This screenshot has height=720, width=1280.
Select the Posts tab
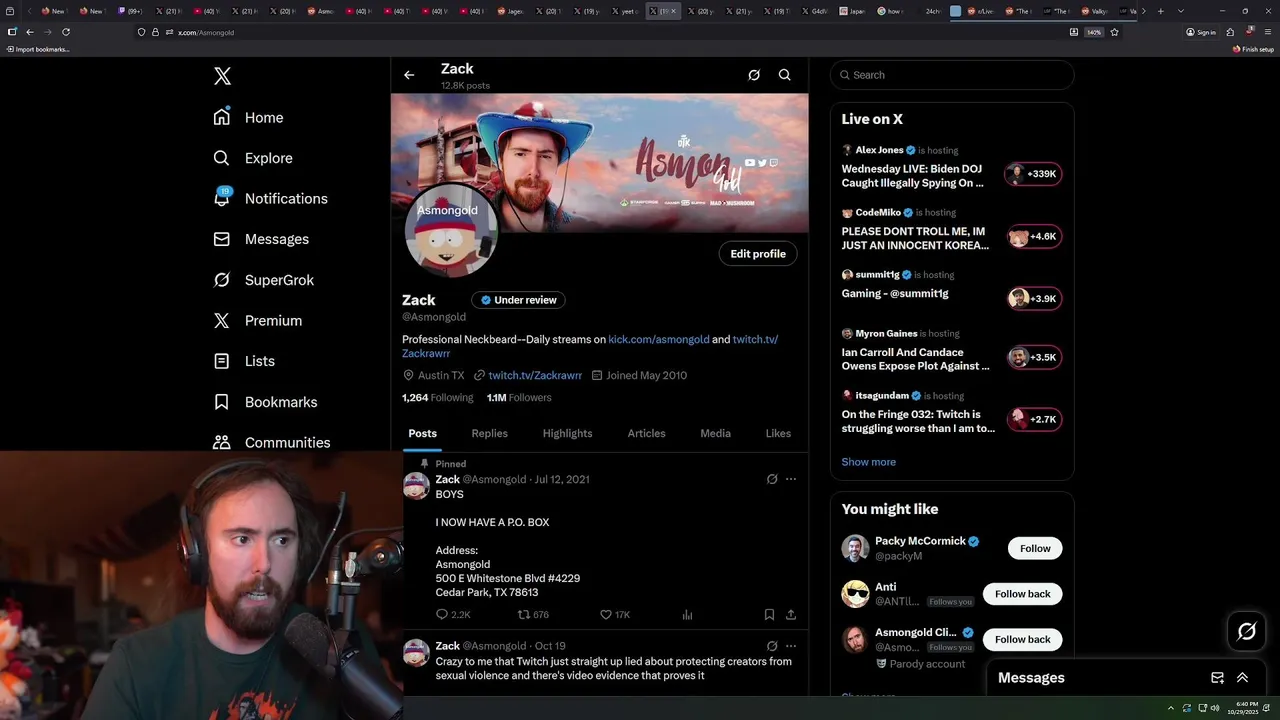click(x=422, y=433)
